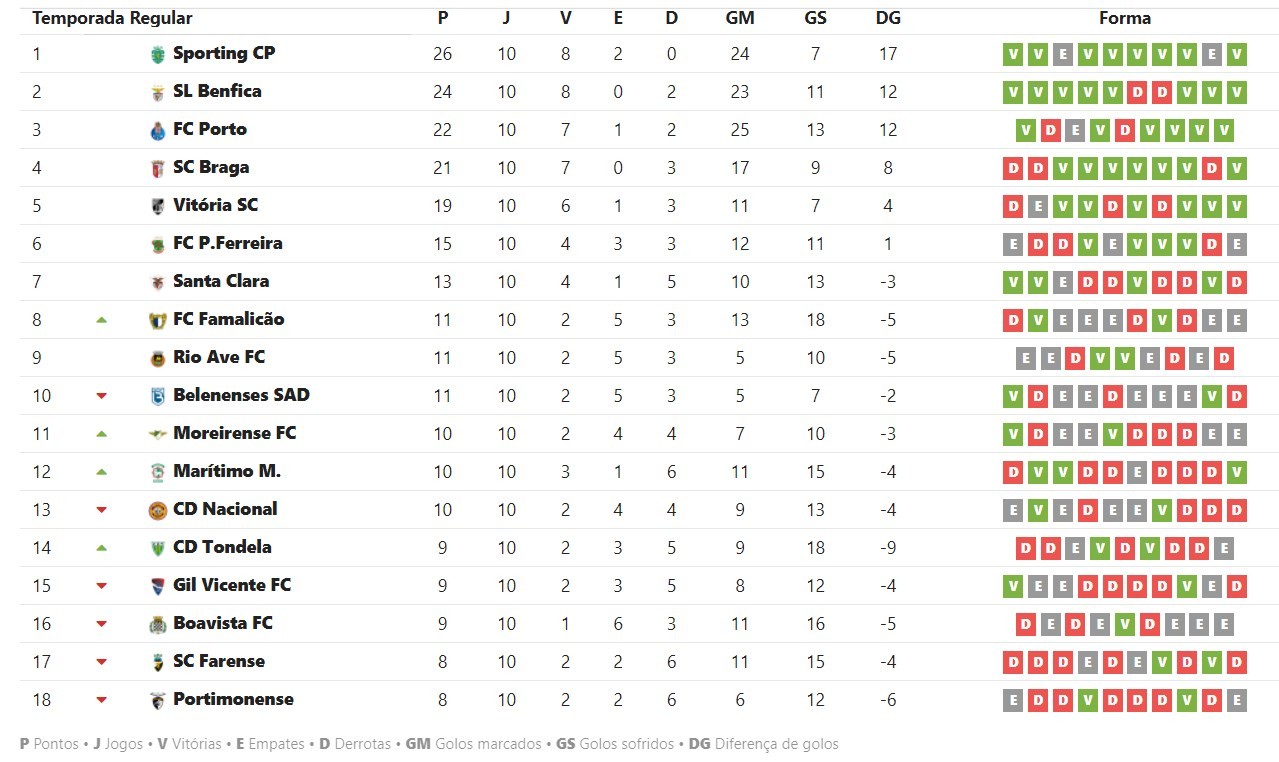The image size is (1279, 762).
Task: Click the SL Benfica club crest
Action: click(157, 92)
